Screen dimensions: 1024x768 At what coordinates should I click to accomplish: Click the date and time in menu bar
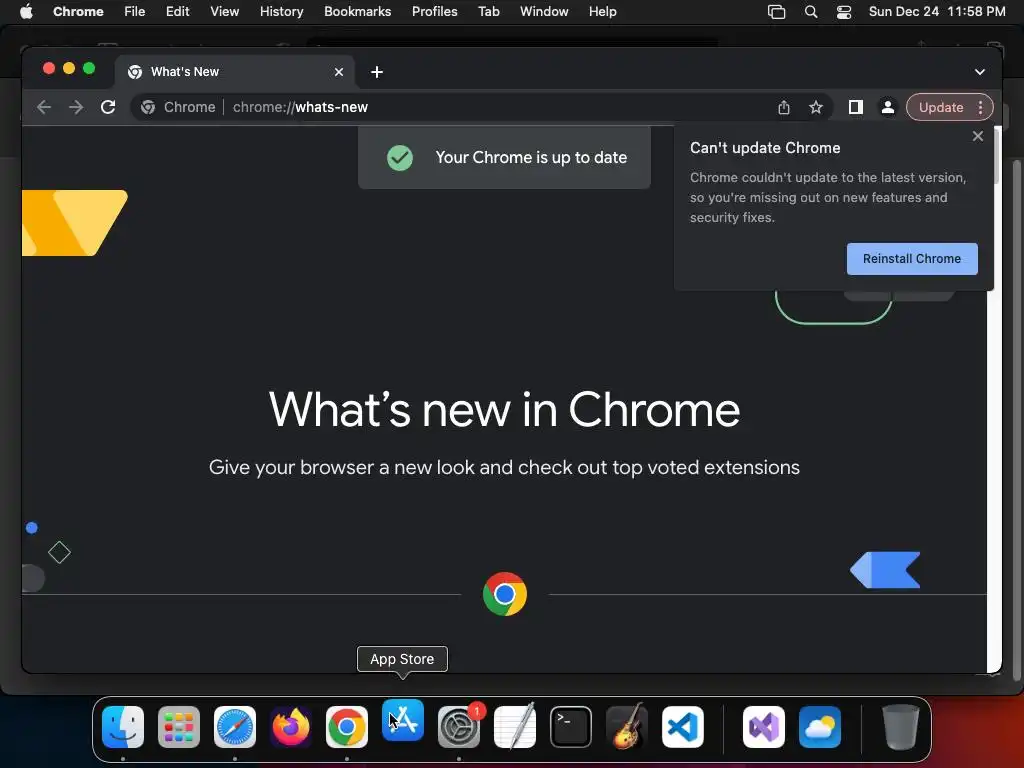936,11
